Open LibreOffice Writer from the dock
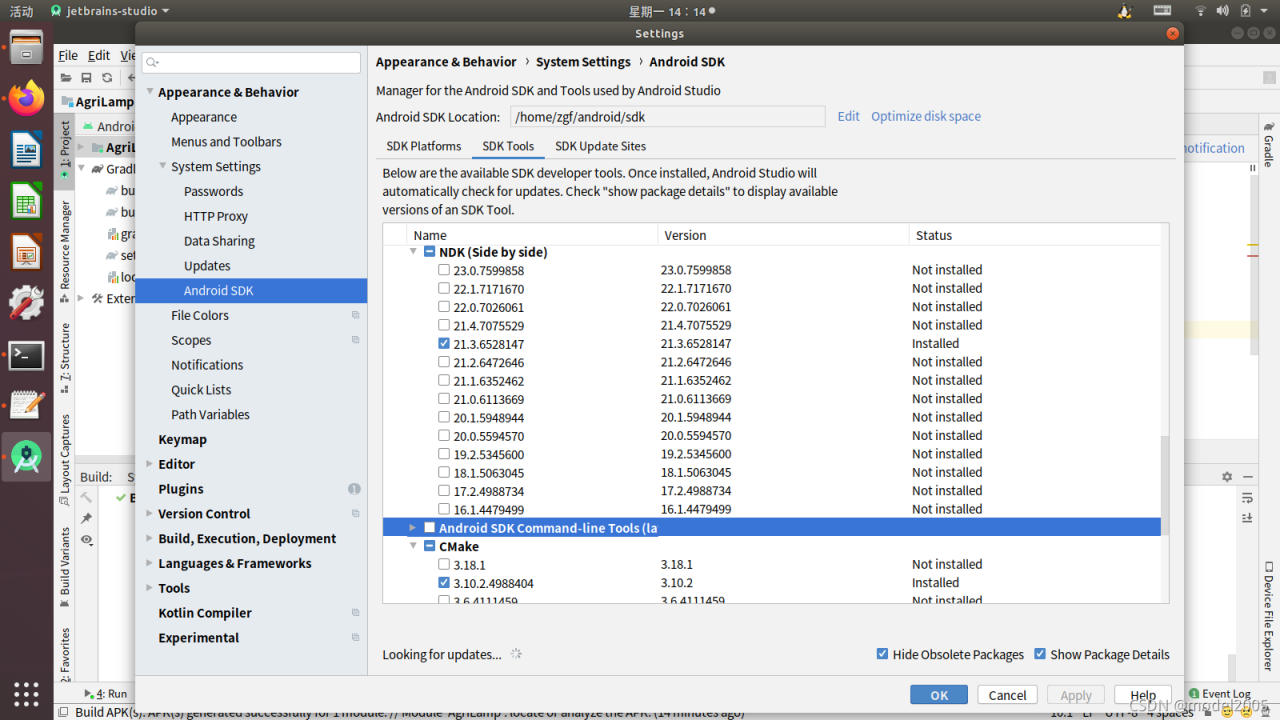Image resolution: width=1280 pixels, height=720 pixels. (27, 150)
